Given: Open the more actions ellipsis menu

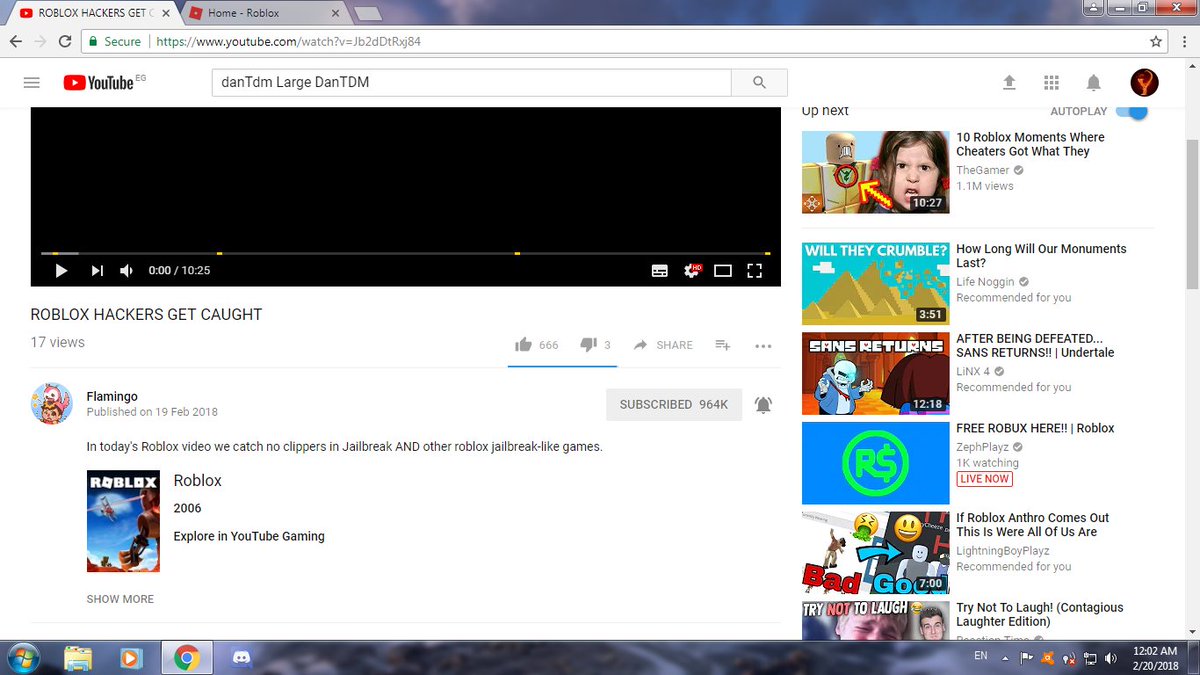Looking at the screenshot, I should tap(763, 346).
